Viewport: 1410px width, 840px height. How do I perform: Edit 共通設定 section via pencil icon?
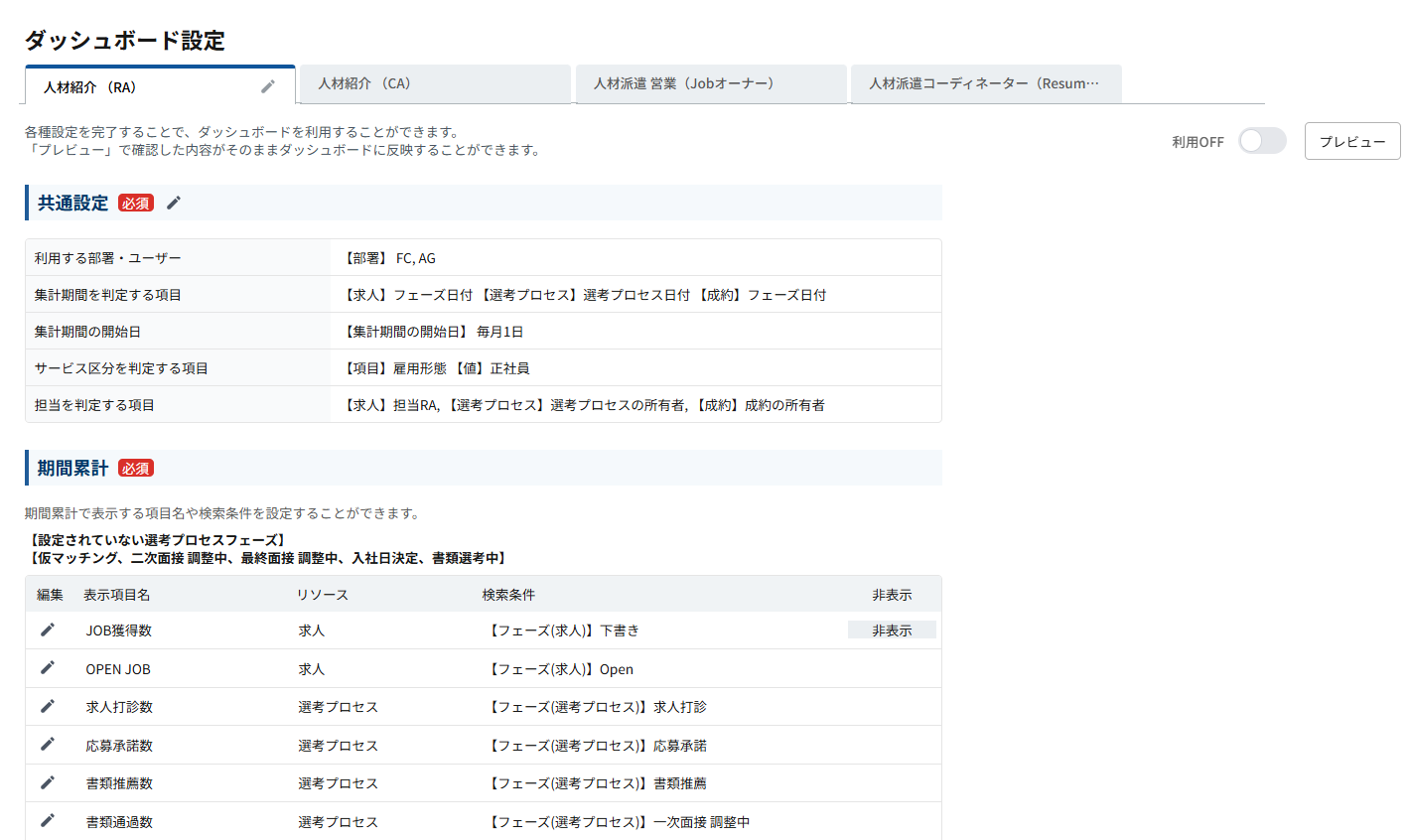pyautogui.click(x=174, y=203)
